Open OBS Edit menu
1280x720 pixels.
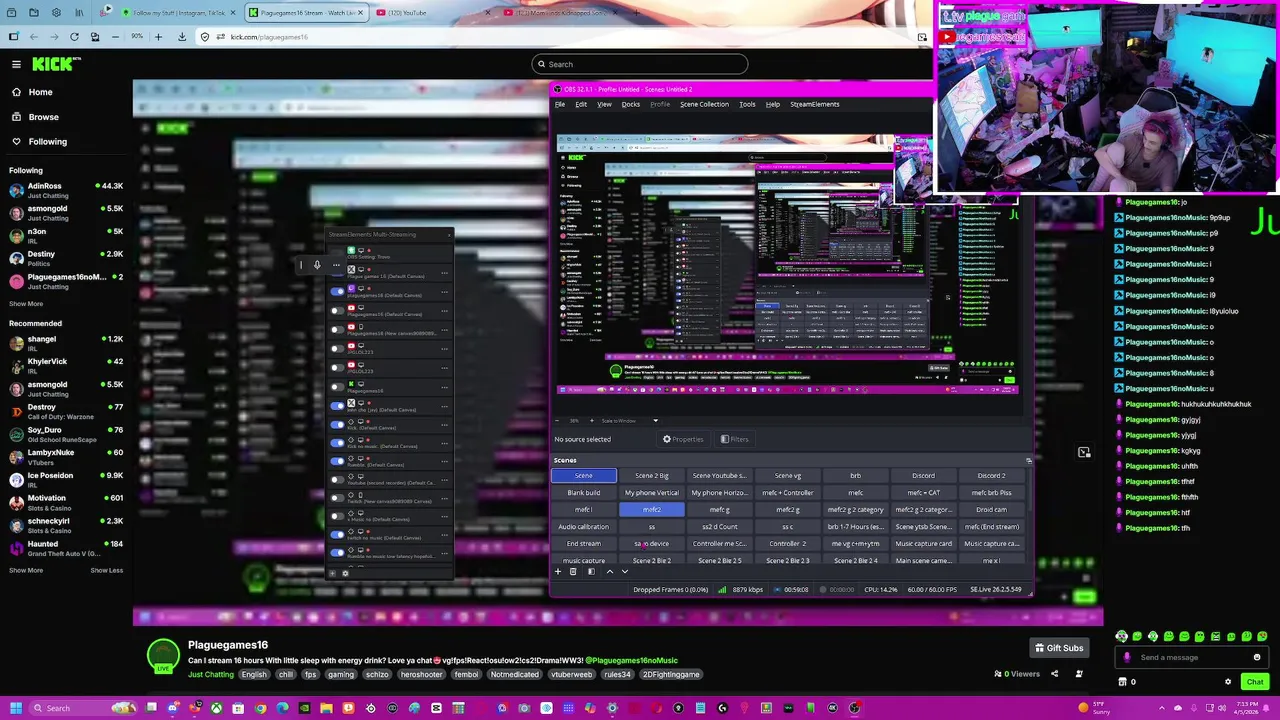coord(581,104)
